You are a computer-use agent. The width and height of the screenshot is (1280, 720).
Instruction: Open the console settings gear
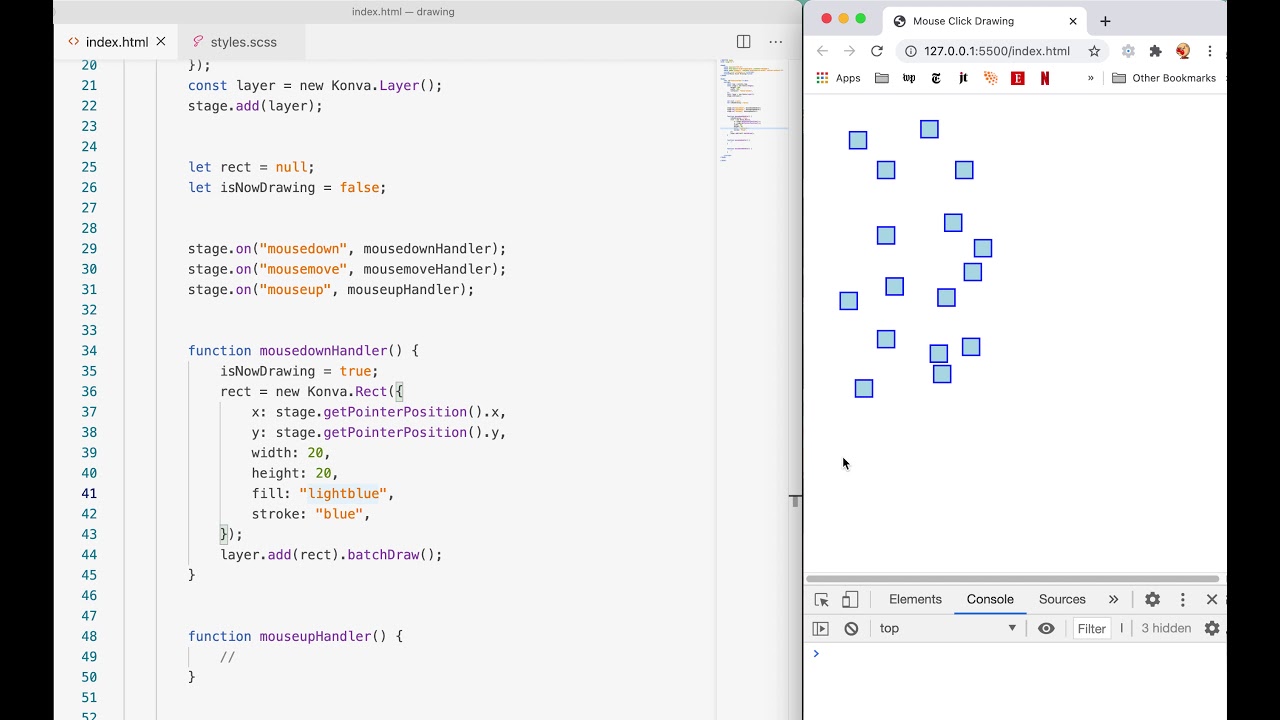pos(1212,629)
